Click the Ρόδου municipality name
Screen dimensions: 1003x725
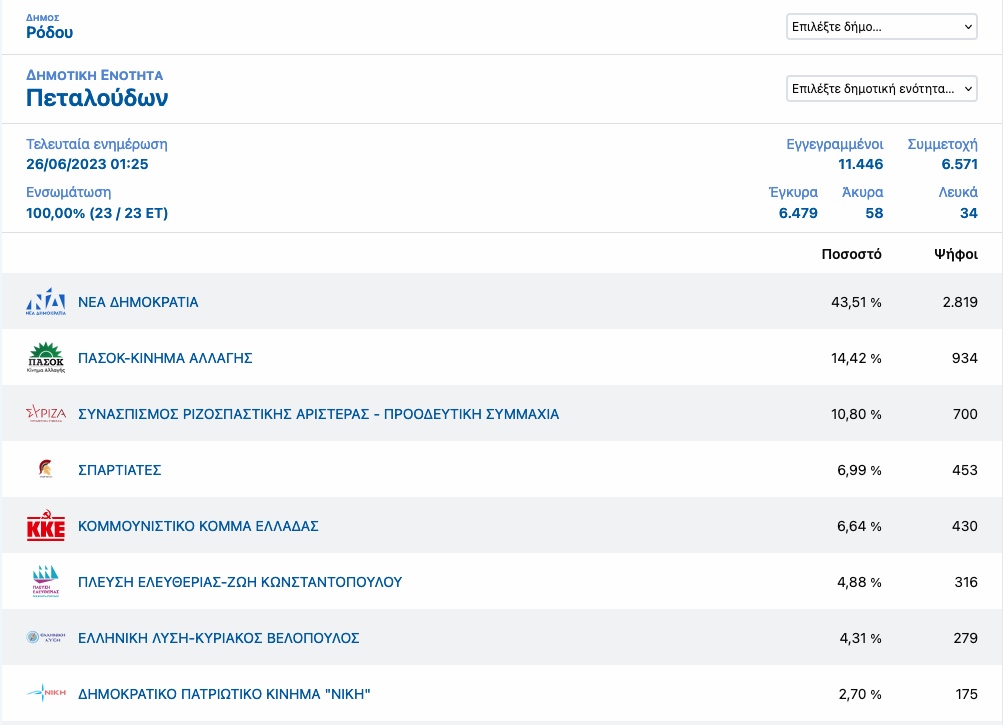[x=49, y=33]
